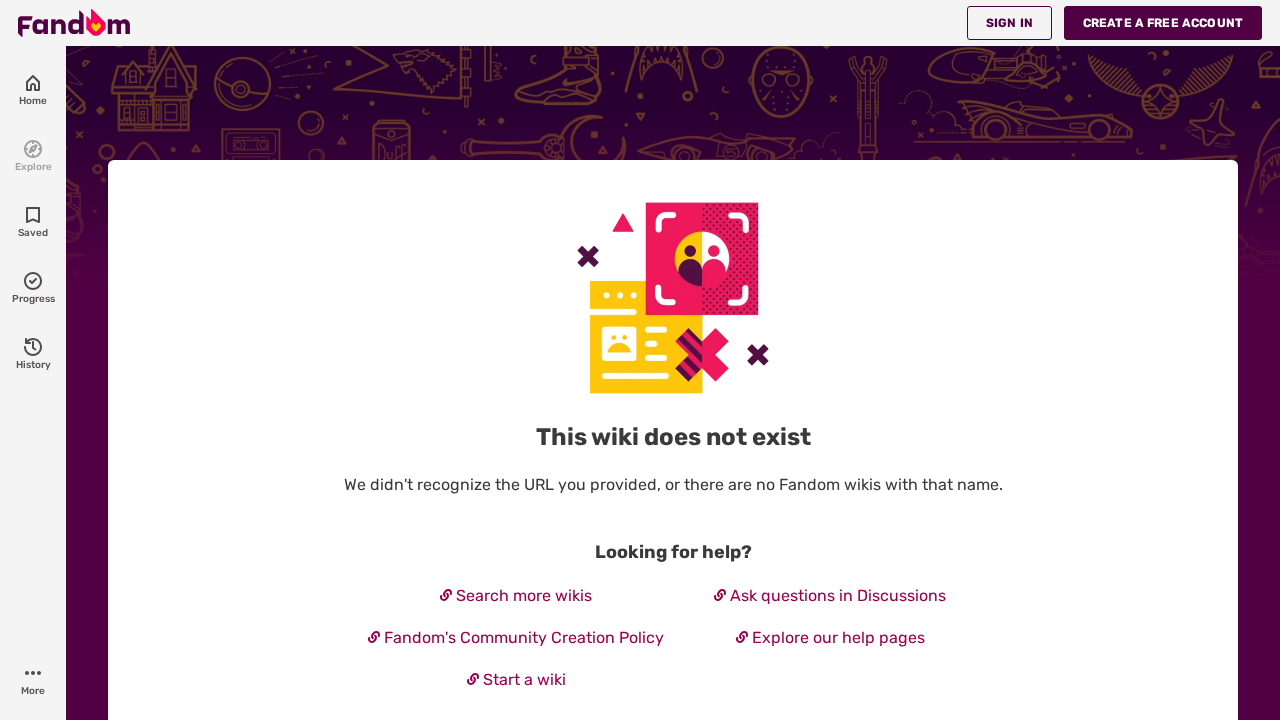Open the Fandom logo homepage
Viewport: 1280px width, 720px height.
74,23
